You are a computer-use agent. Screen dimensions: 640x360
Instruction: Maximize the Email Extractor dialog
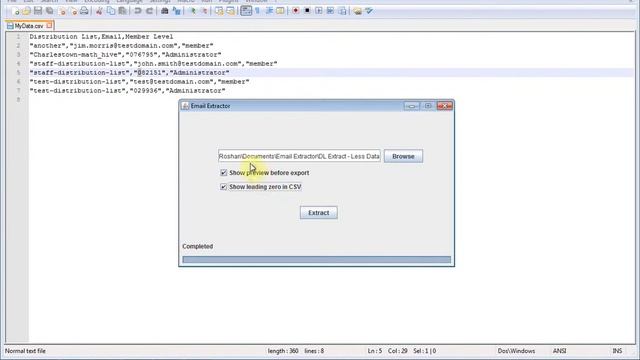(428, 106)
